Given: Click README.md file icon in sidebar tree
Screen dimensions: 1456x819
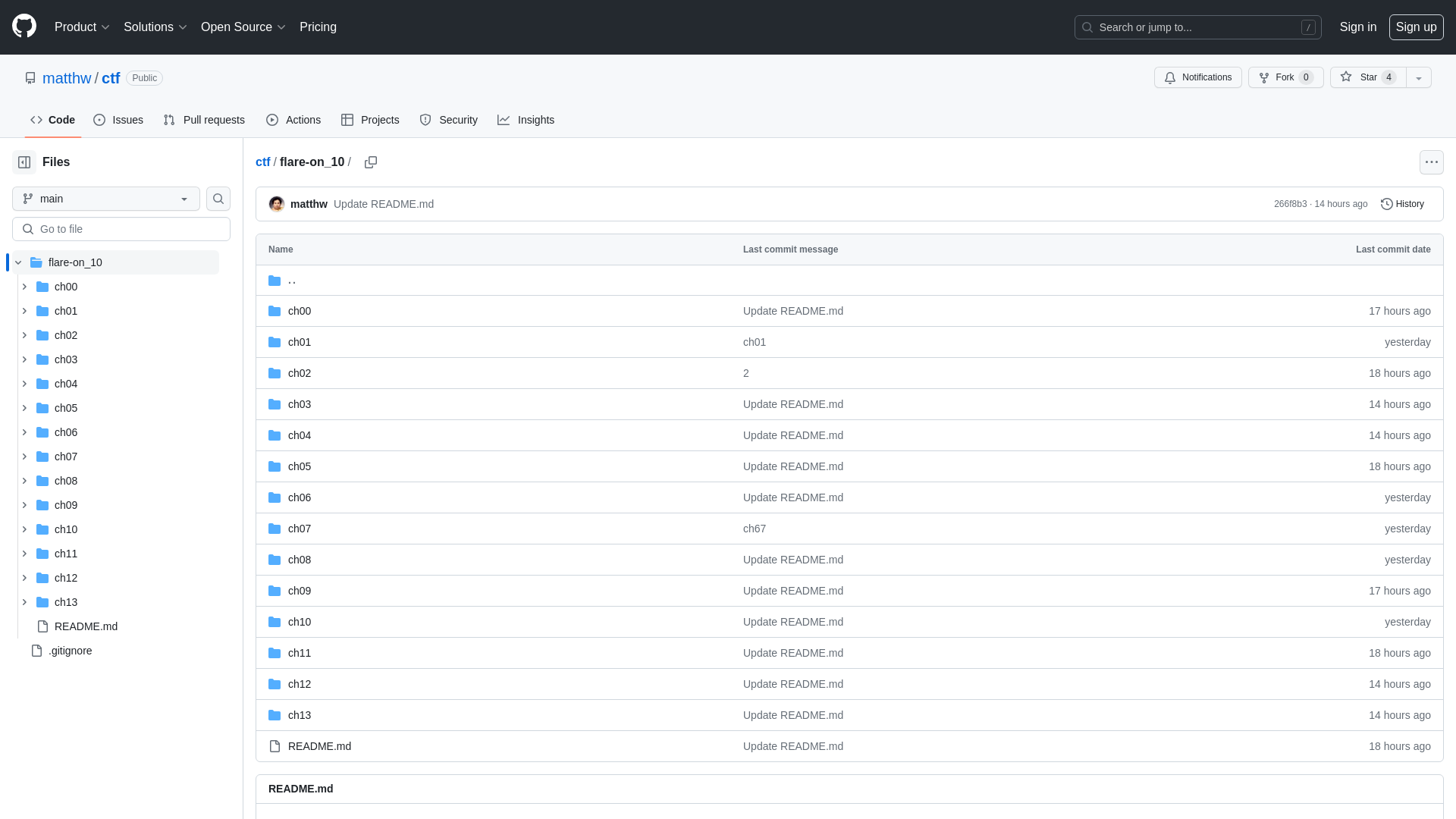Looking at the screenshot, I should coord(42,626).
